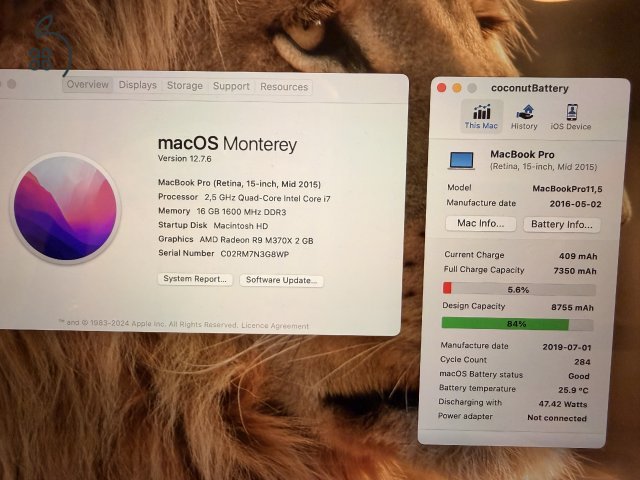This screenshot has width=640, height=480.
Task: Switch to the Overview tab
Action: [87, 84]
